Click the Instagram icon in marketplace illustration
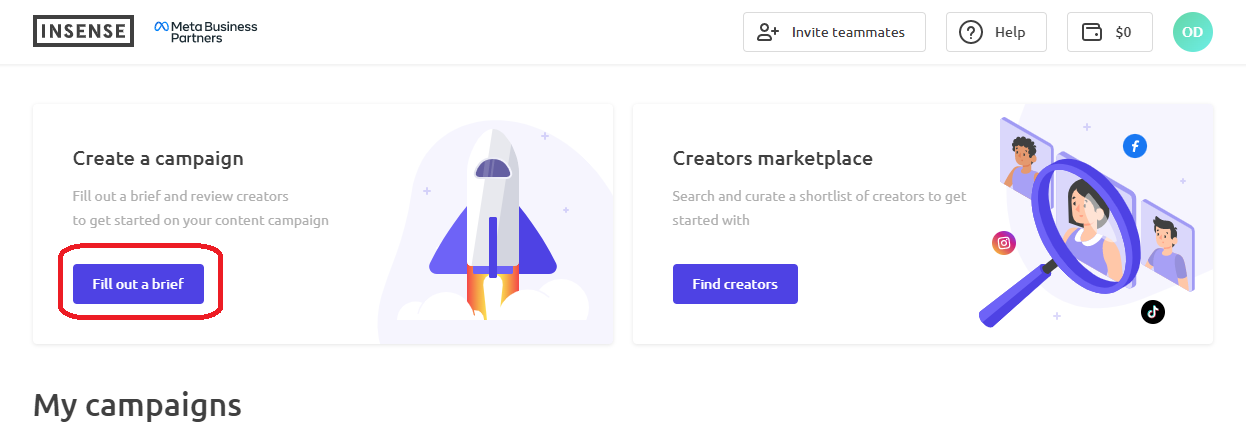This screenshot has height=439, width=1246. [x=1004, y=242]
